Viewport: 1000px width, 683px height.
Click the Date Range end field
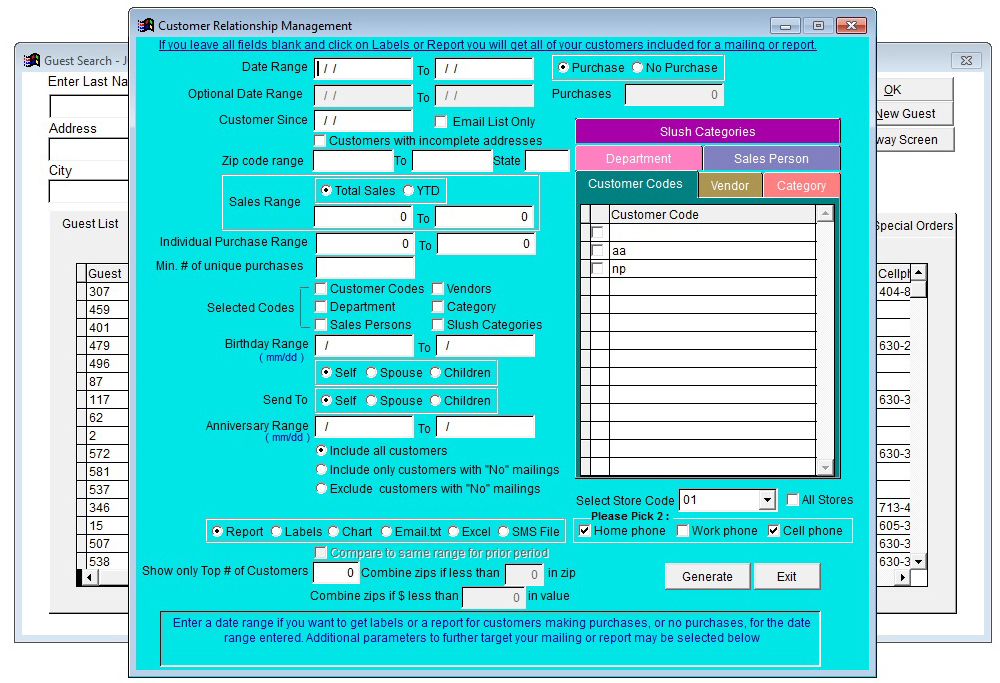click(484, 68)
